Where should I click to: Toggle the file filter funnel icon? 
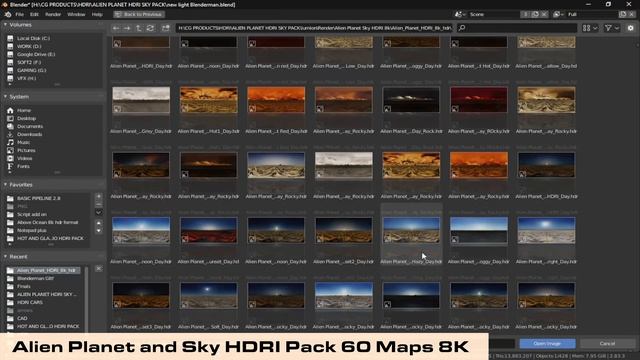609,28
